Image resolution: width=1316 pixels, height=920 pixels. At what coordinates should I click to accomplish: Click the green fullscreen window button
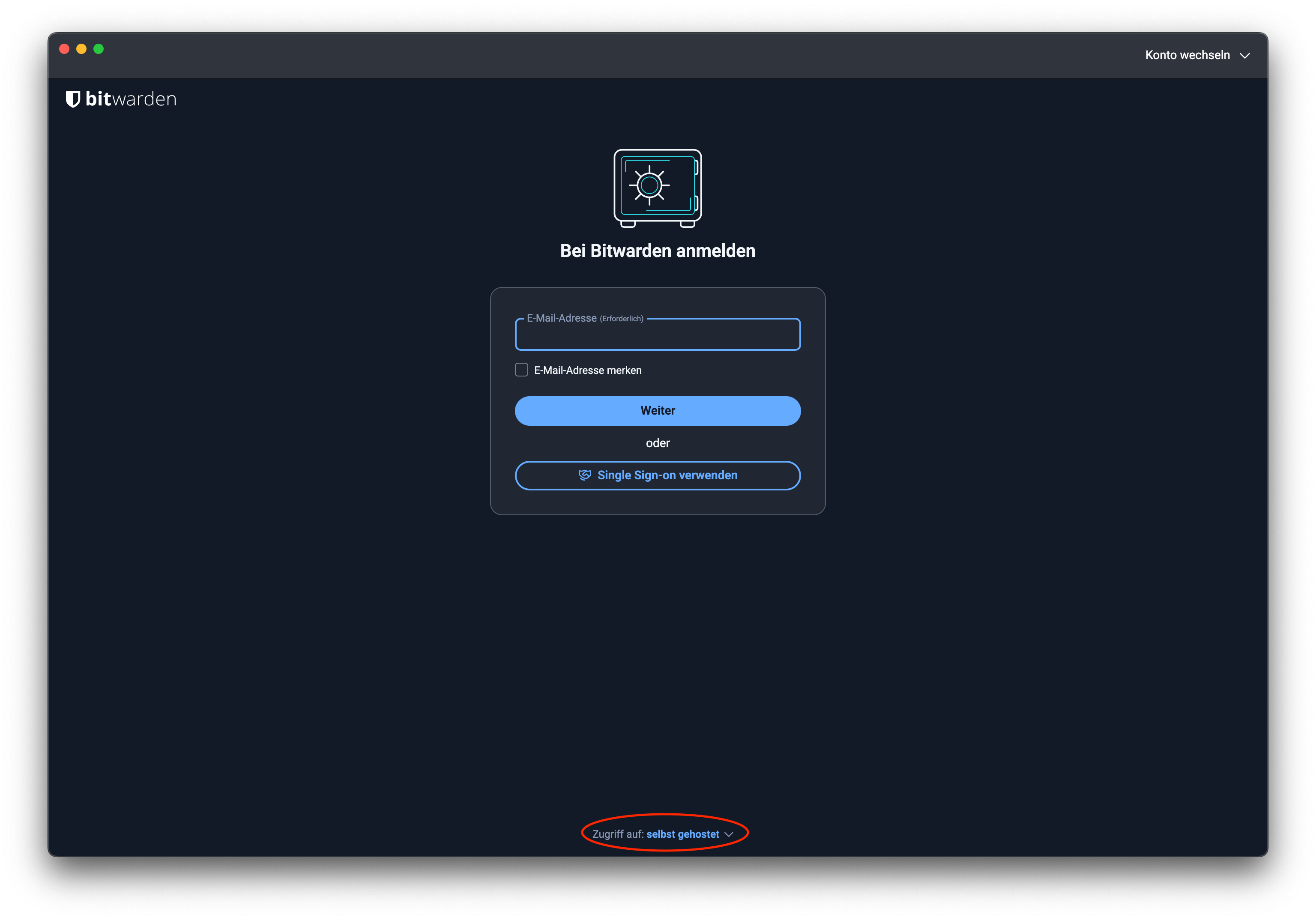point(99,49)
